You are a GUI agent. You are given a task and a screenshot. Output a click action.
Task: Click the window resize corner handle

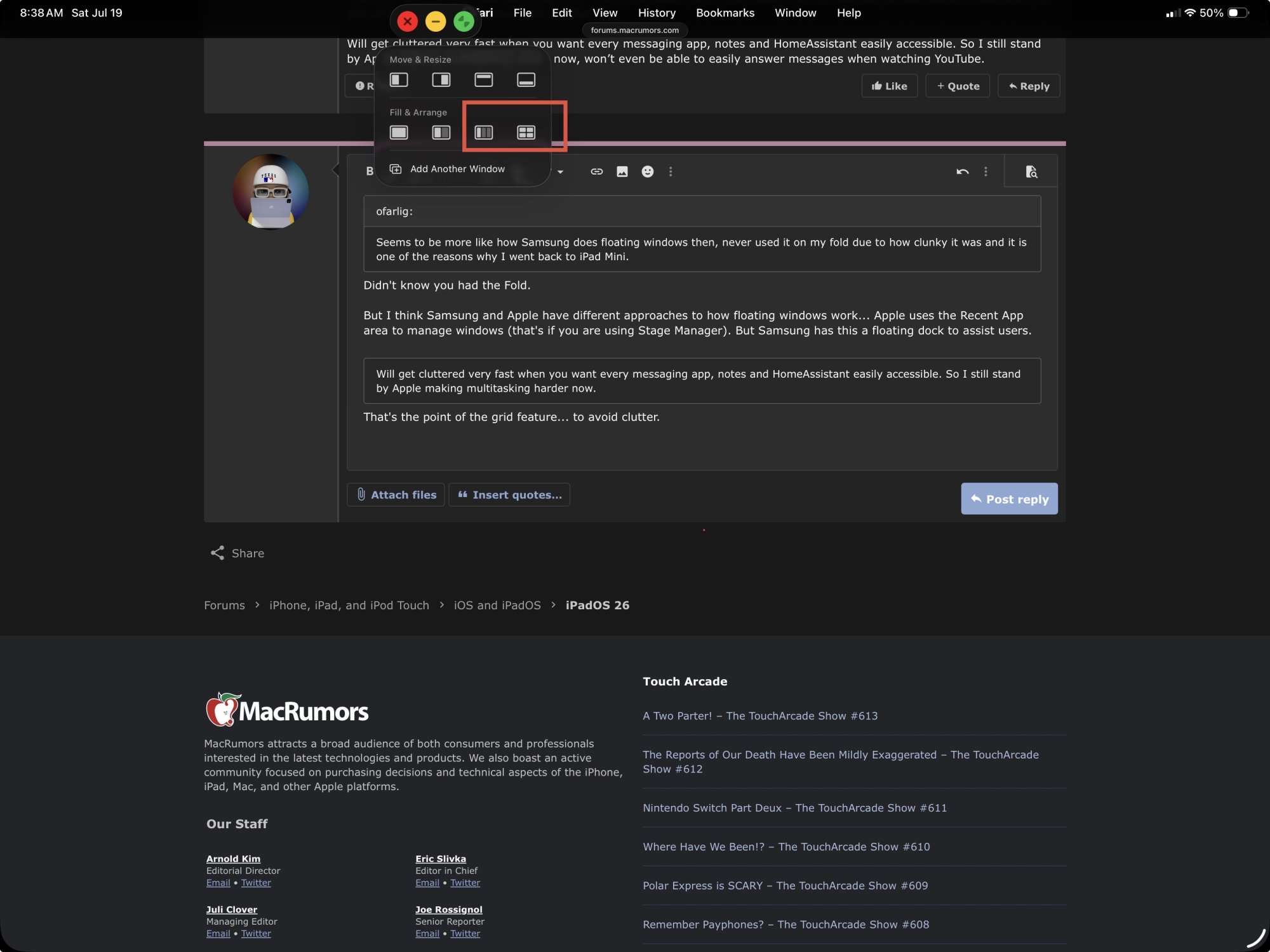(1256, 938)
